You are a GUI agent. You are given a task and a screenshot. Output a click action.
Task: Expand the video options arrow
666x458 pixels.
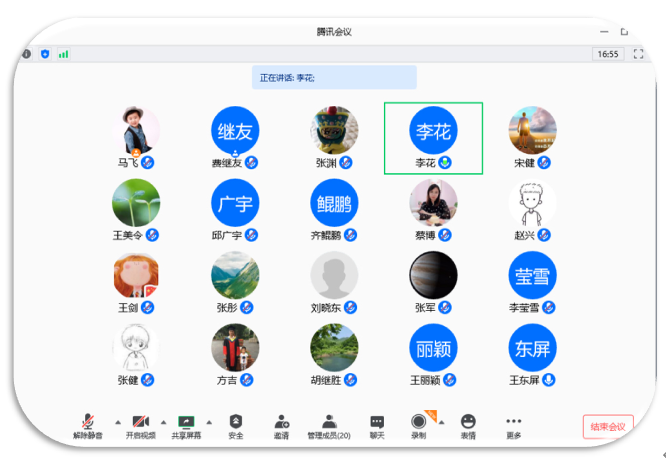pos(164,422)
